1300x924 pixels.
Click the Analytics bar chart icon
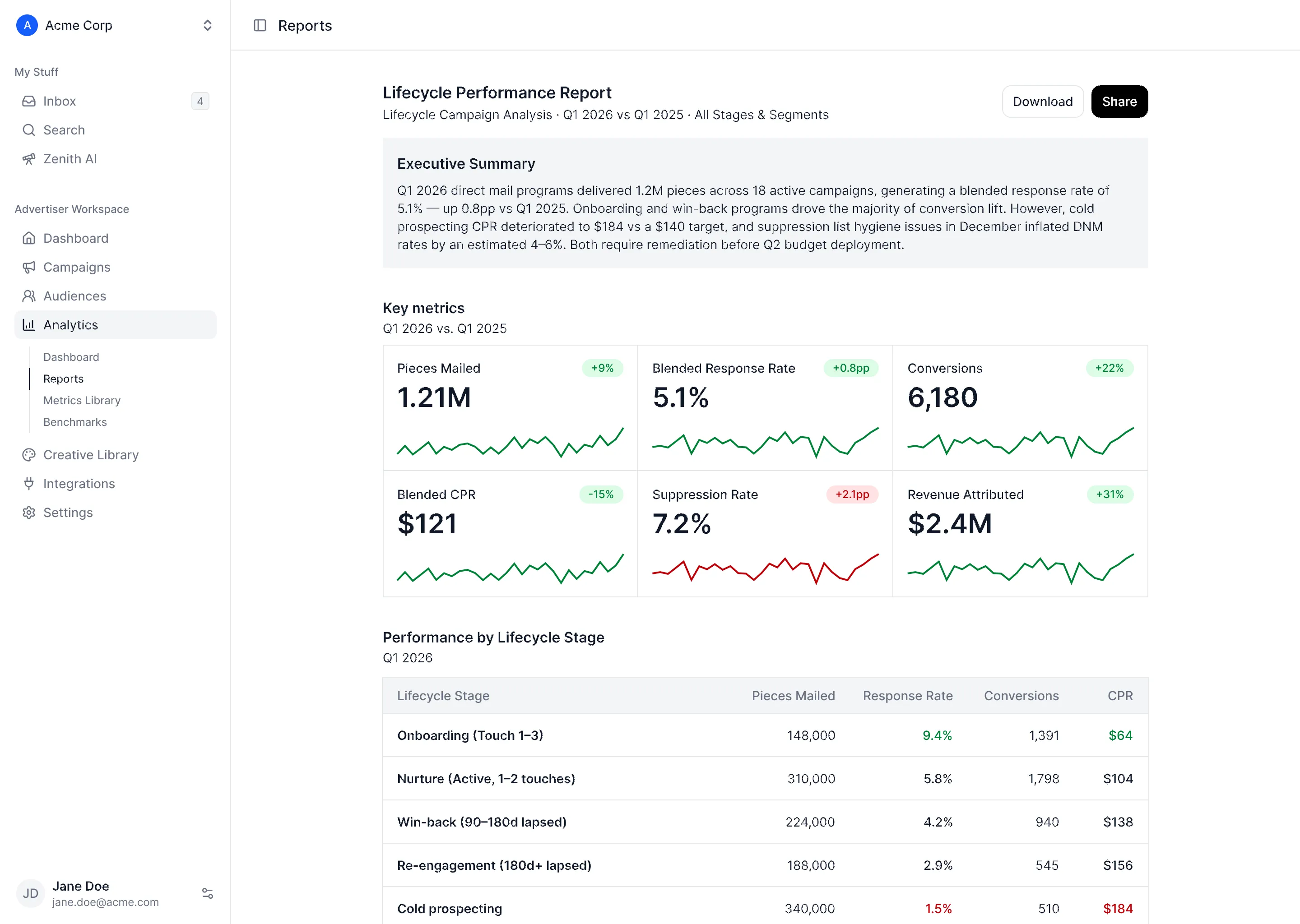(28, 325)
